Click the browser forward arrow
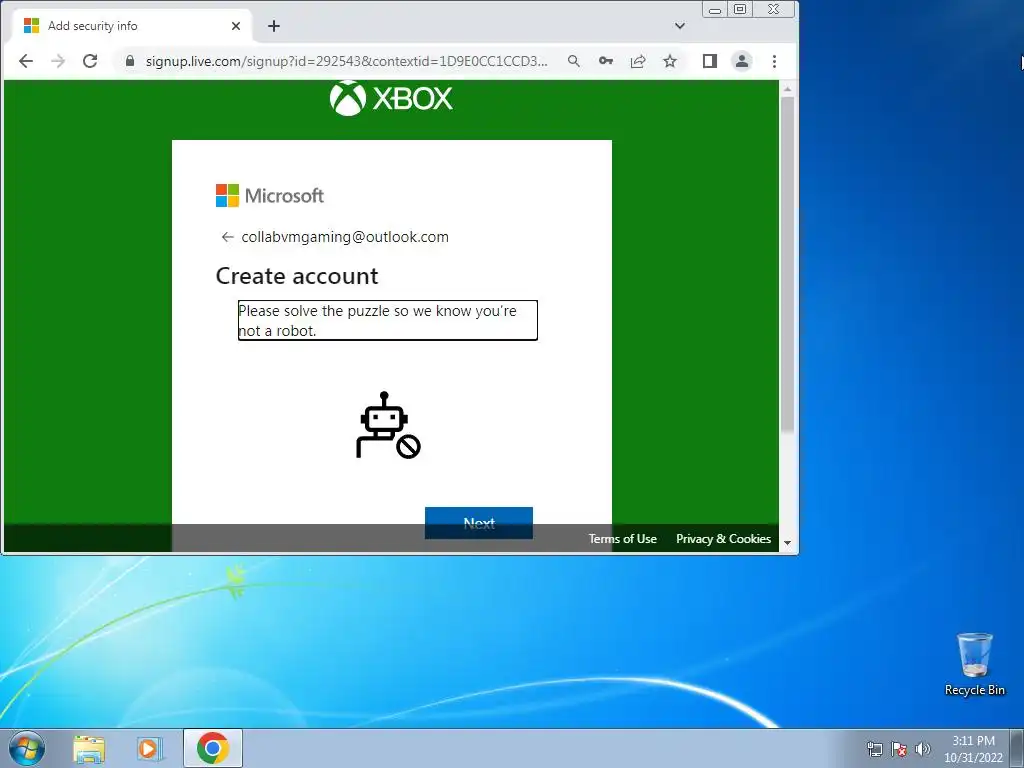 [x=58, y=61]
